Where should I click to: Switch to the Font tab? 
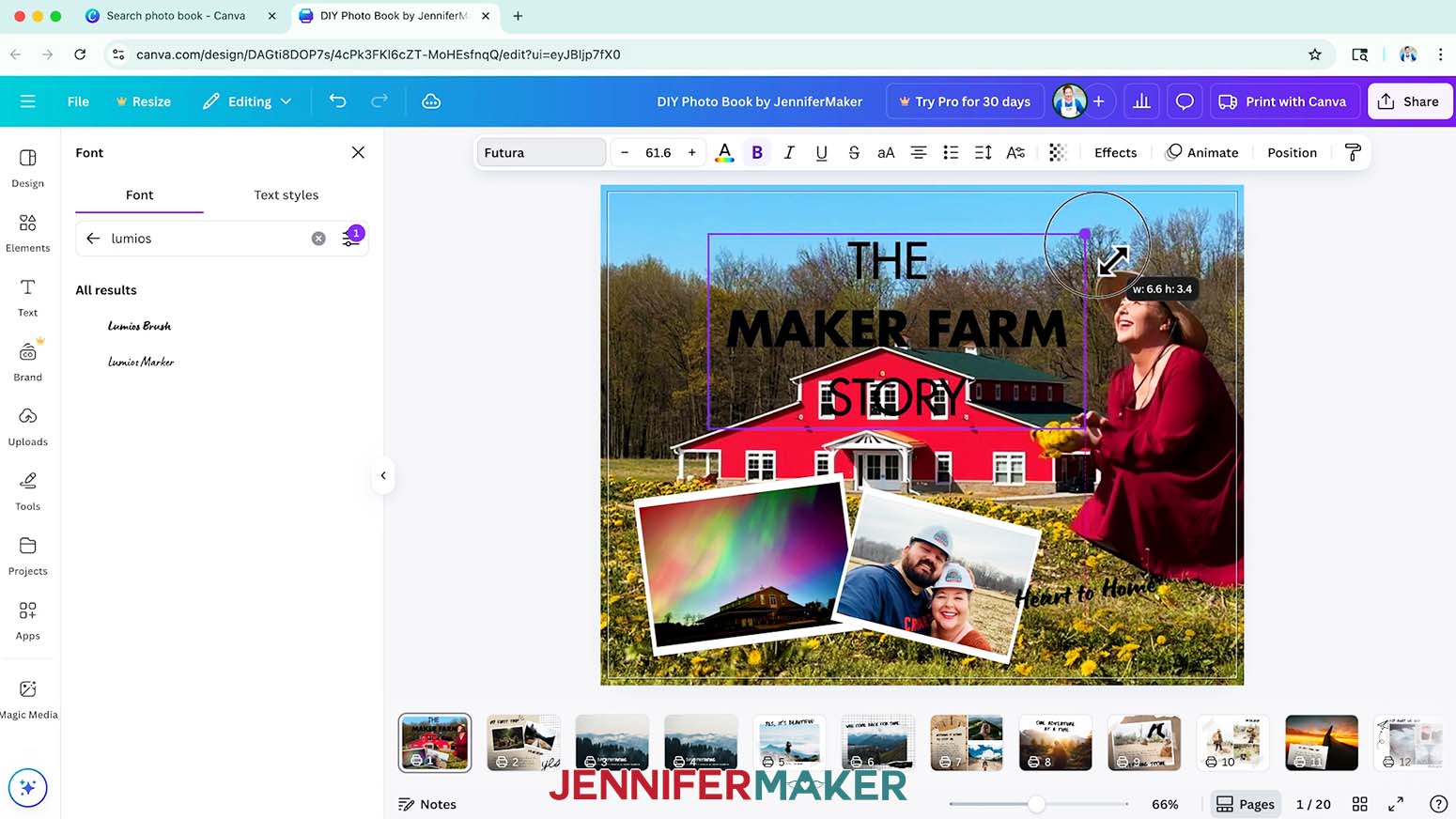[x=139, y=194]
